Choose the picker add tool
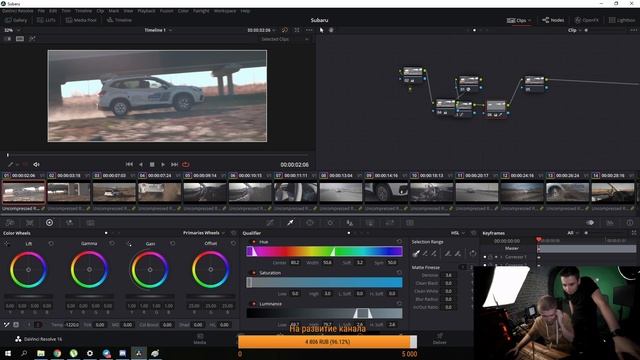Screen dimensions: 640x360 [434, 253]
